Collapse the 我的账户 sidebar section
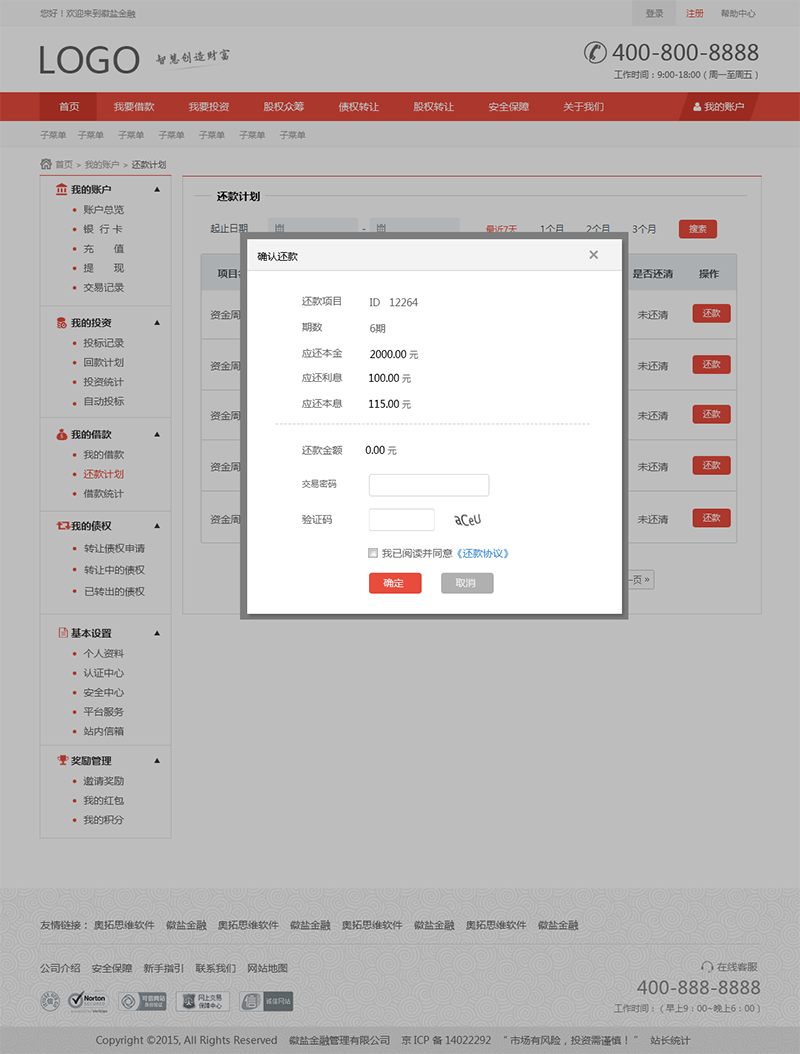 coord(157,189)
